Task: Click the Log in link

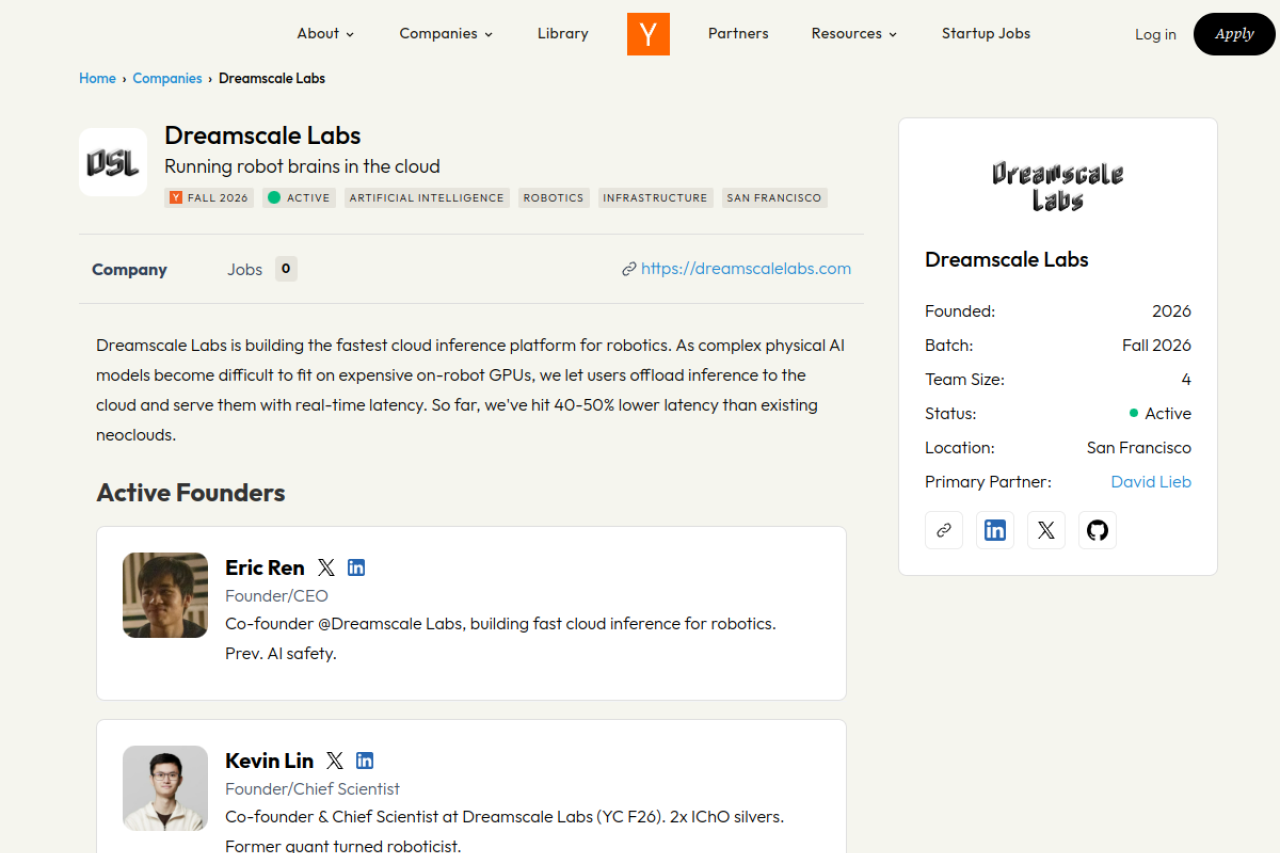Action: click(x=1155, y=35)
